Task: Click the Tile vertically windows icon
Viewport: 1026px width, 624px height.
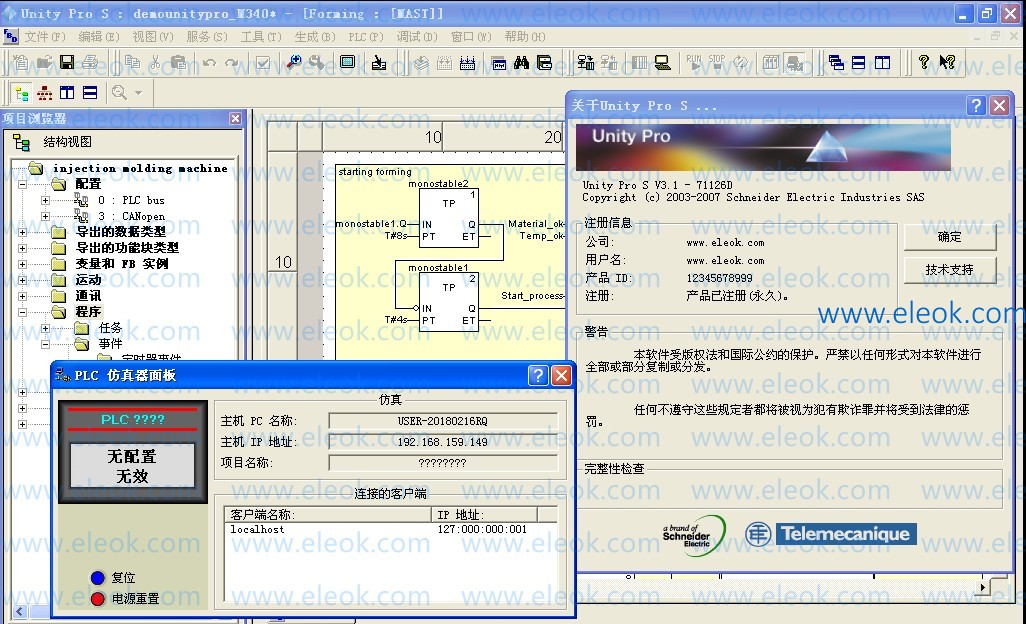Action: 883,62
